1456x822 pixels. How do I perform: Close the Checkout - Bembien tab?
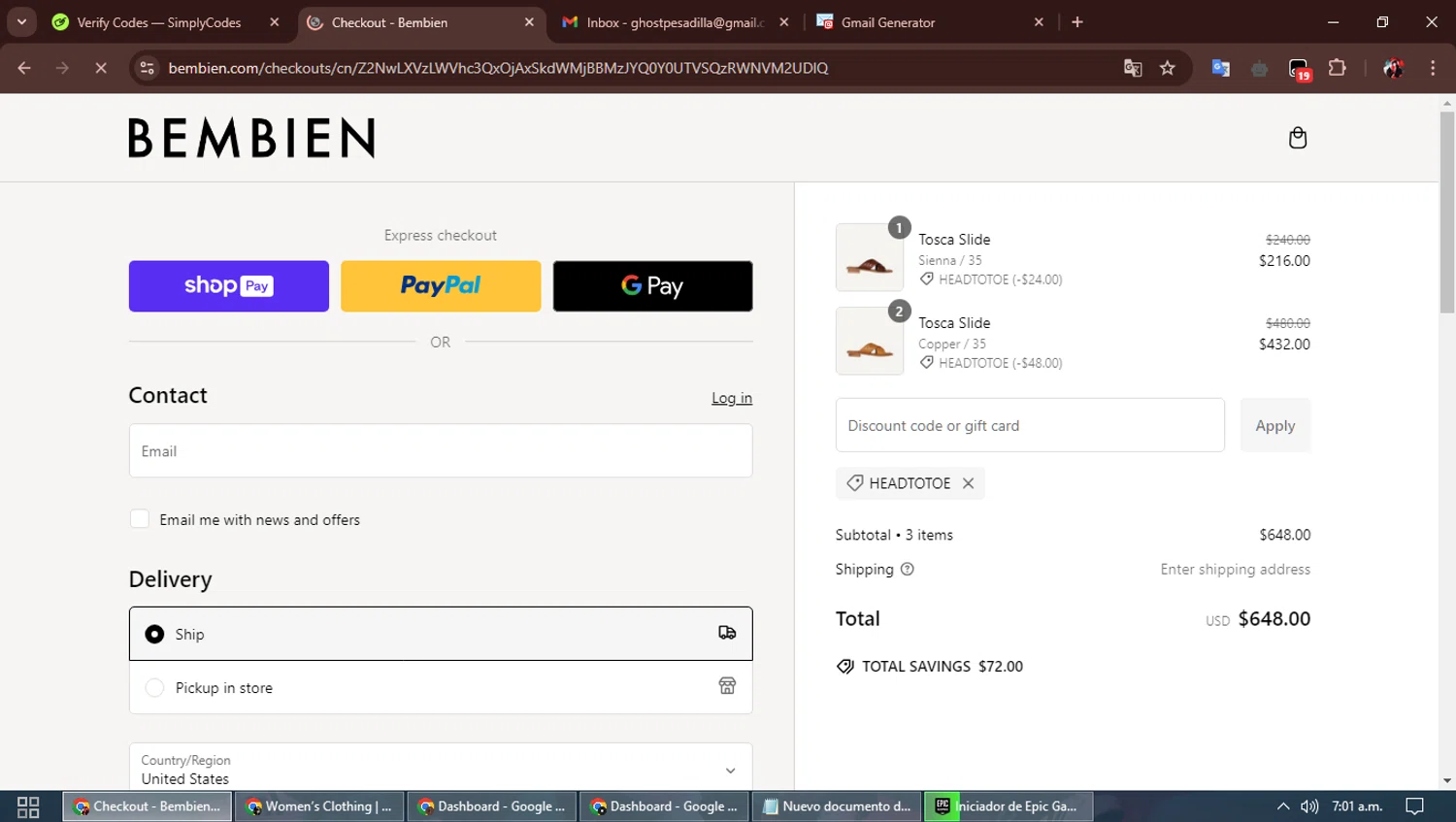tap(529, 22)
